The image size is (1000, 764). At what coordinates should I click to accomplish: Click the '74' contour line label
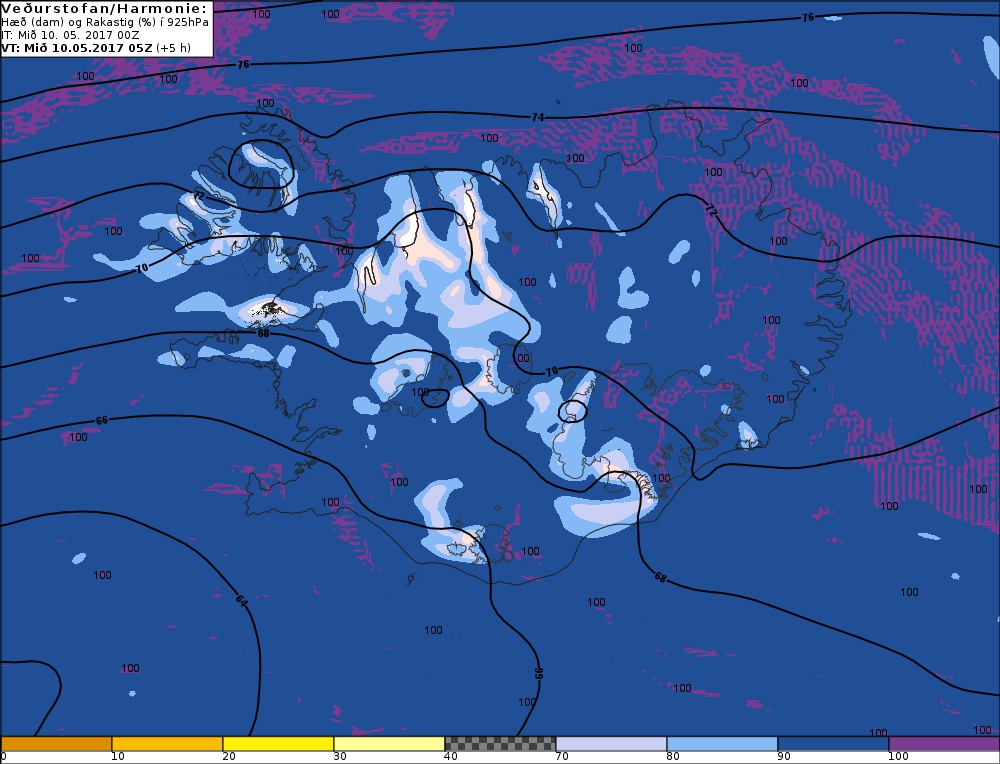point(538,117)
